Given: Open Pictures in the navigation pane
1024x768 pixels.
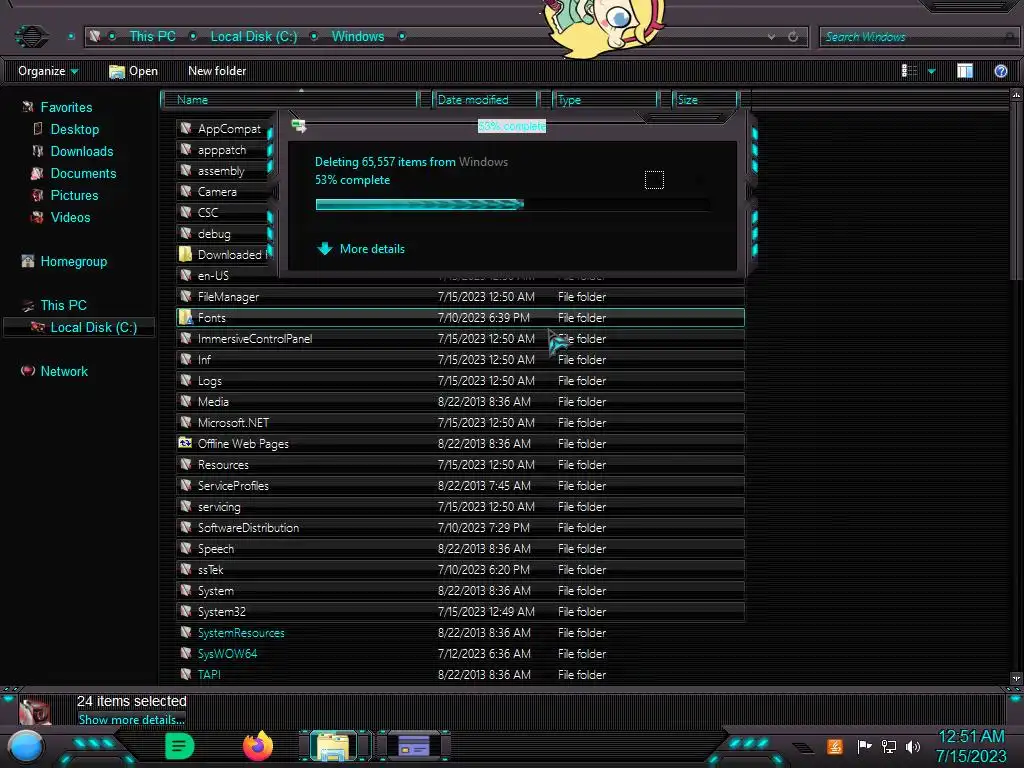Looking at the screenshot, I should [74, 195].
